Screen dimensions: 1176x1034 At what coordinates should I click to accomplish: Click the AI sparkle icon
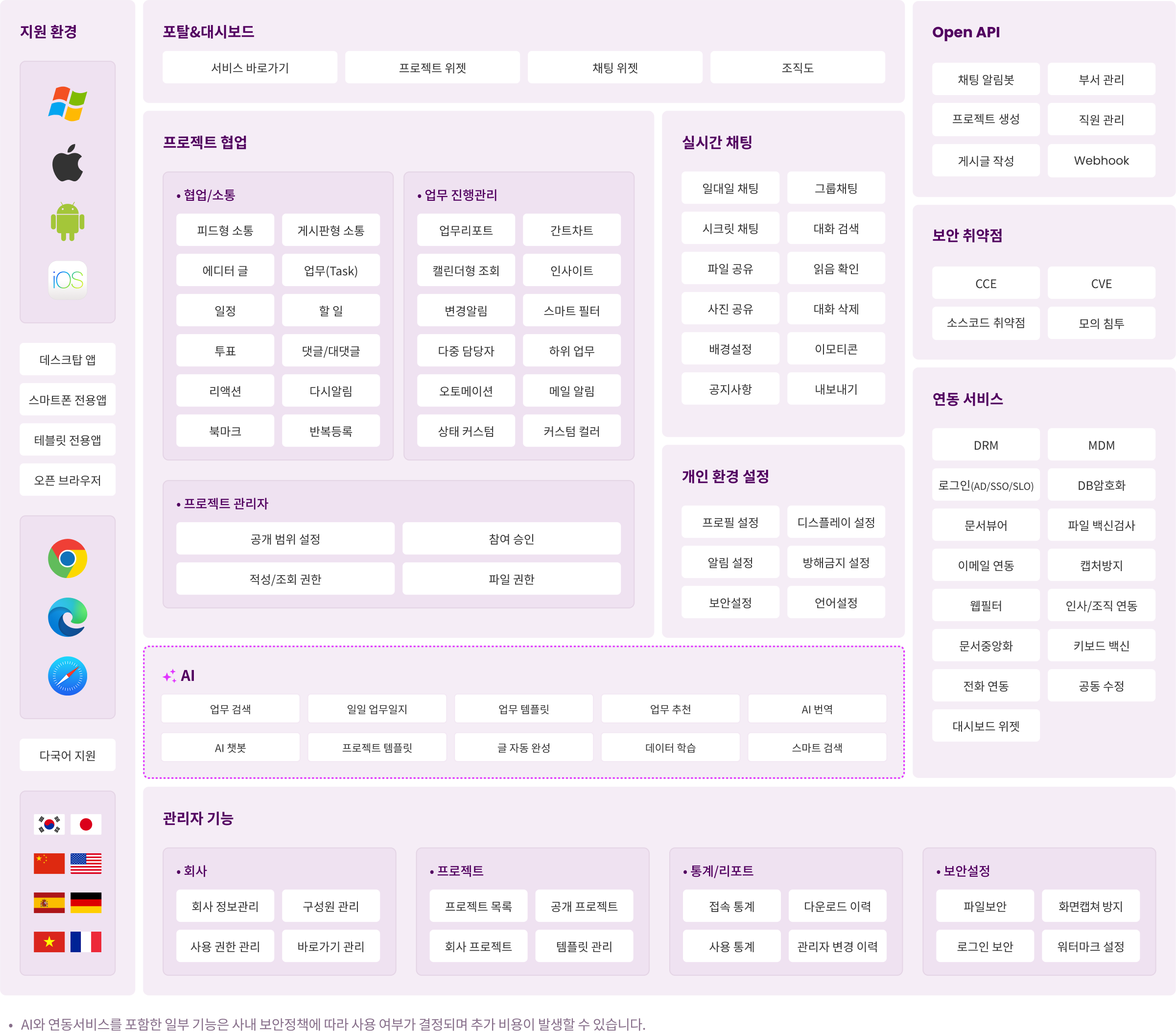[x=169, y=676]
